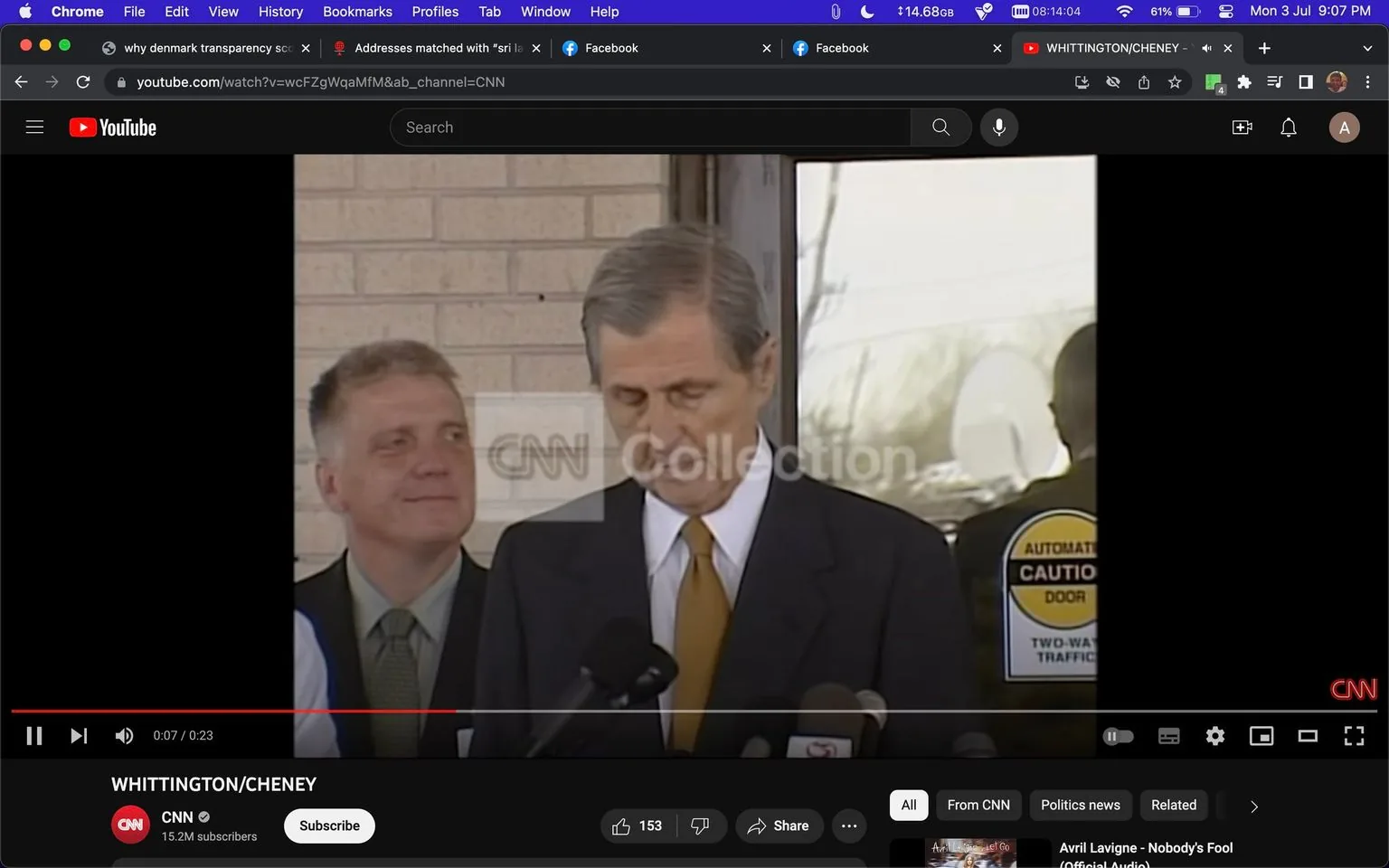Expand more related chips with the right chevron
Viewport: 1389px width, 868px height.
(1252, 806)
